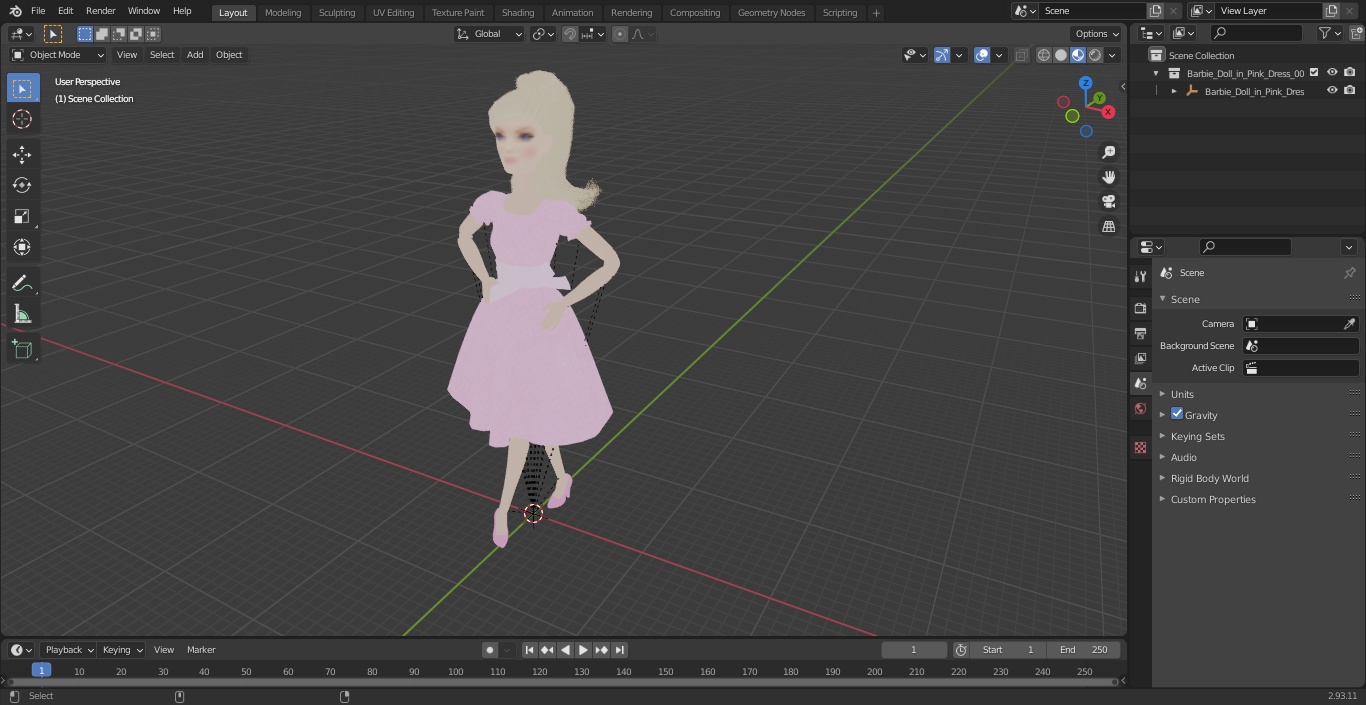1366x705 pixels.
Task: Switch to Solid viewport shading
Action: pyautogui.click(x=1061, y=55)
